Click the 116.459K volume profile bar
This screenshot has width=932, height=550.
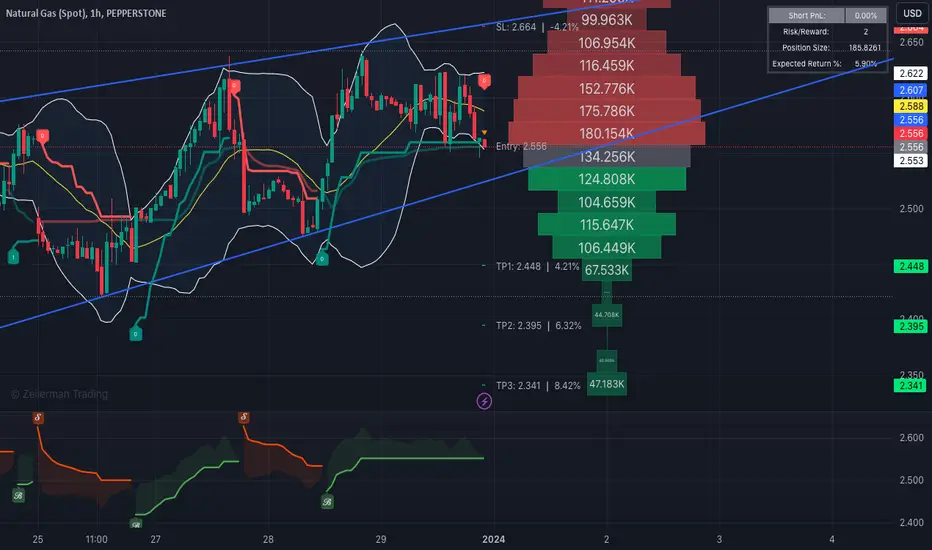pyautogui.click(x=607, y=65)
